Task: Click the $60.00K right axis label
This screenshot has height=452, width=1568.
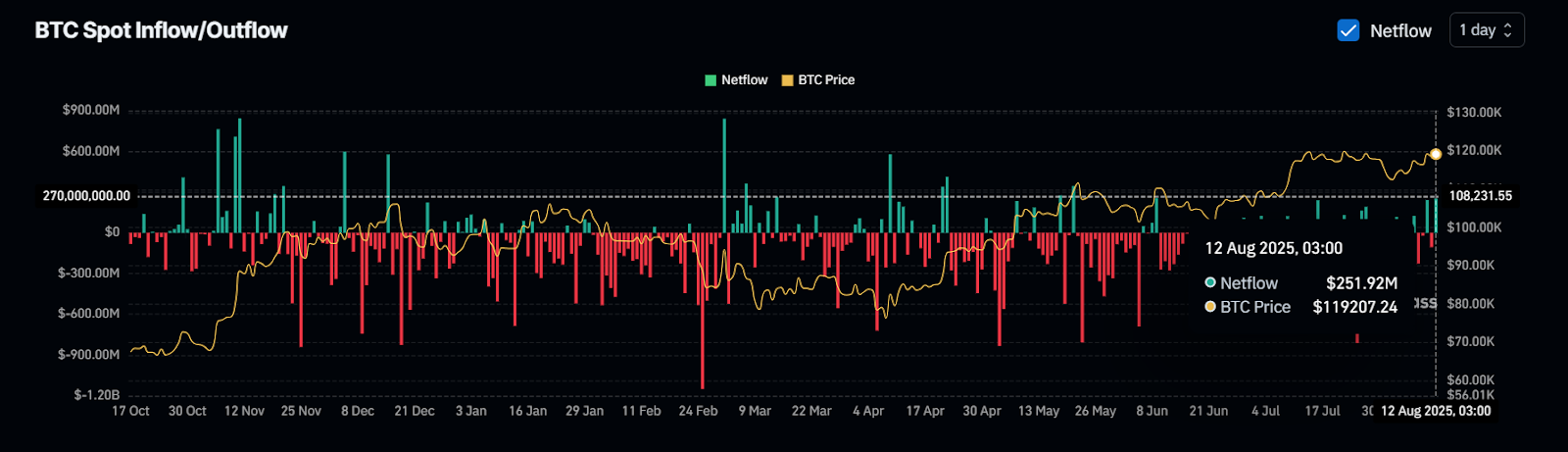Action: (1471, 380)
